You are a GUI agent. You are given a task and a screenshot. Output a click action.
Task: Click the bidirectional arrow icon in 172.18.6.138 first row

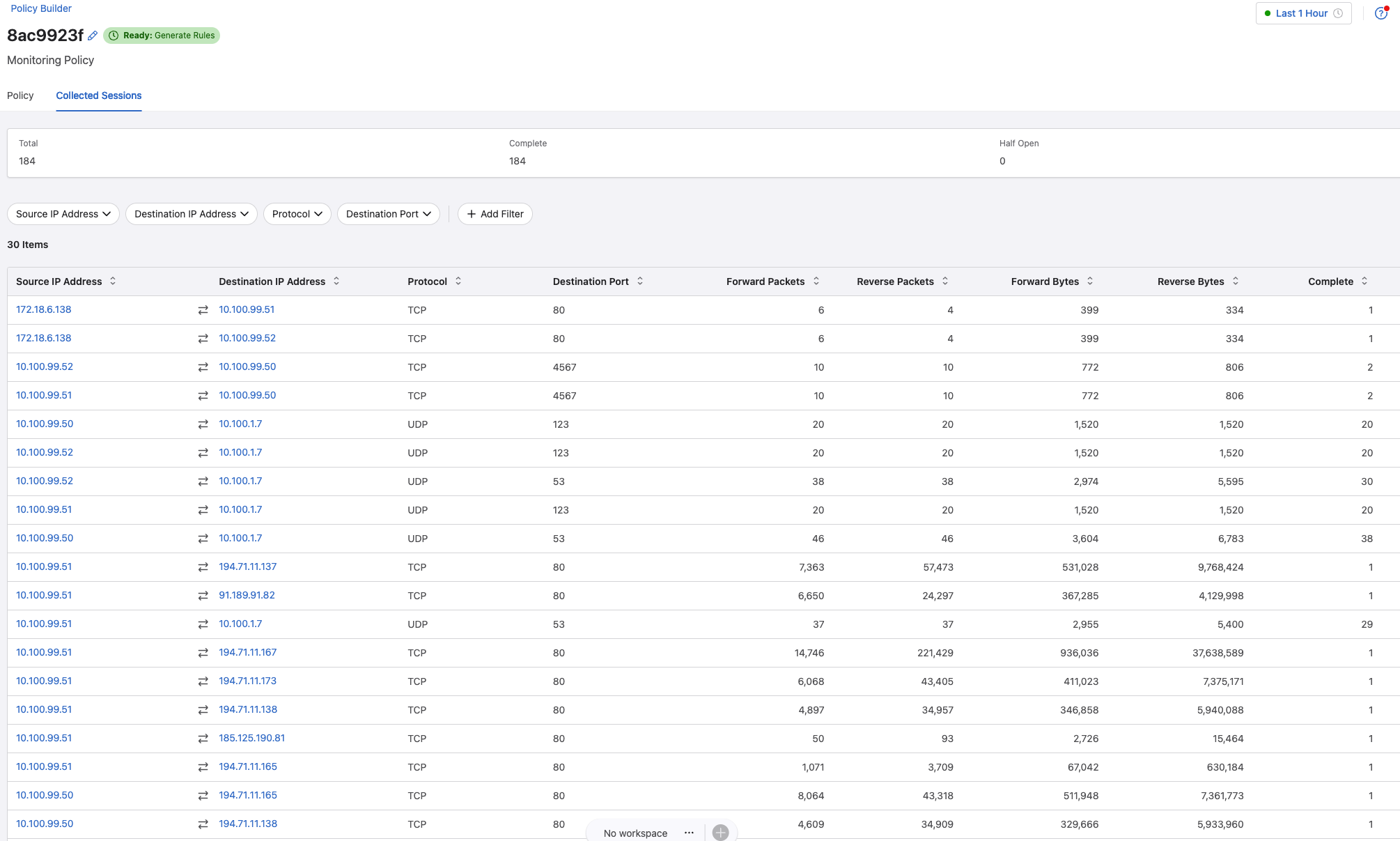pyautogui.click(x=203, y=310)
